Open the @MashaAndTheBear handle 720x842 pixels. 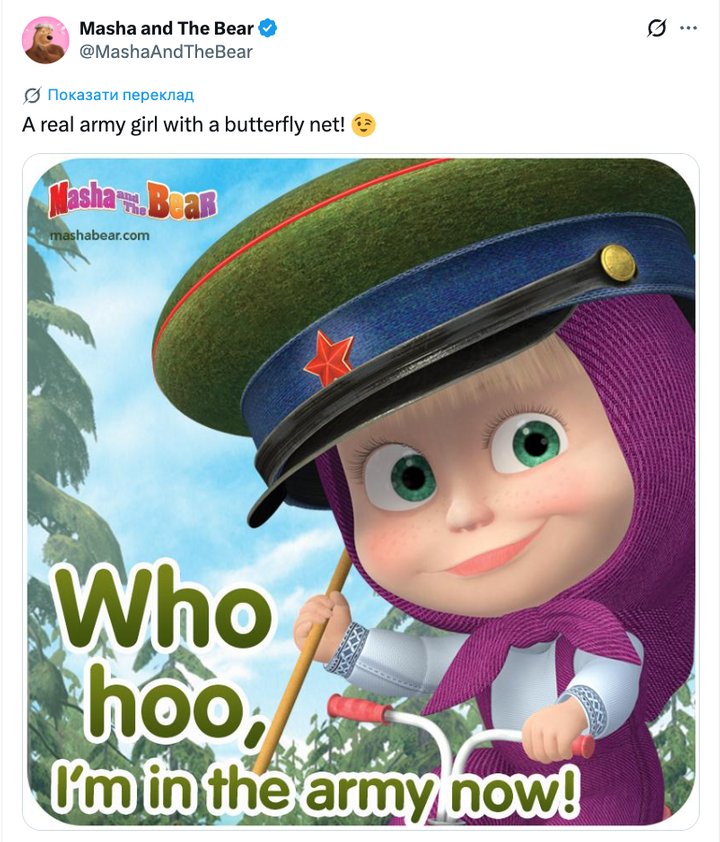pyautogui.click(x=166, y=52)
